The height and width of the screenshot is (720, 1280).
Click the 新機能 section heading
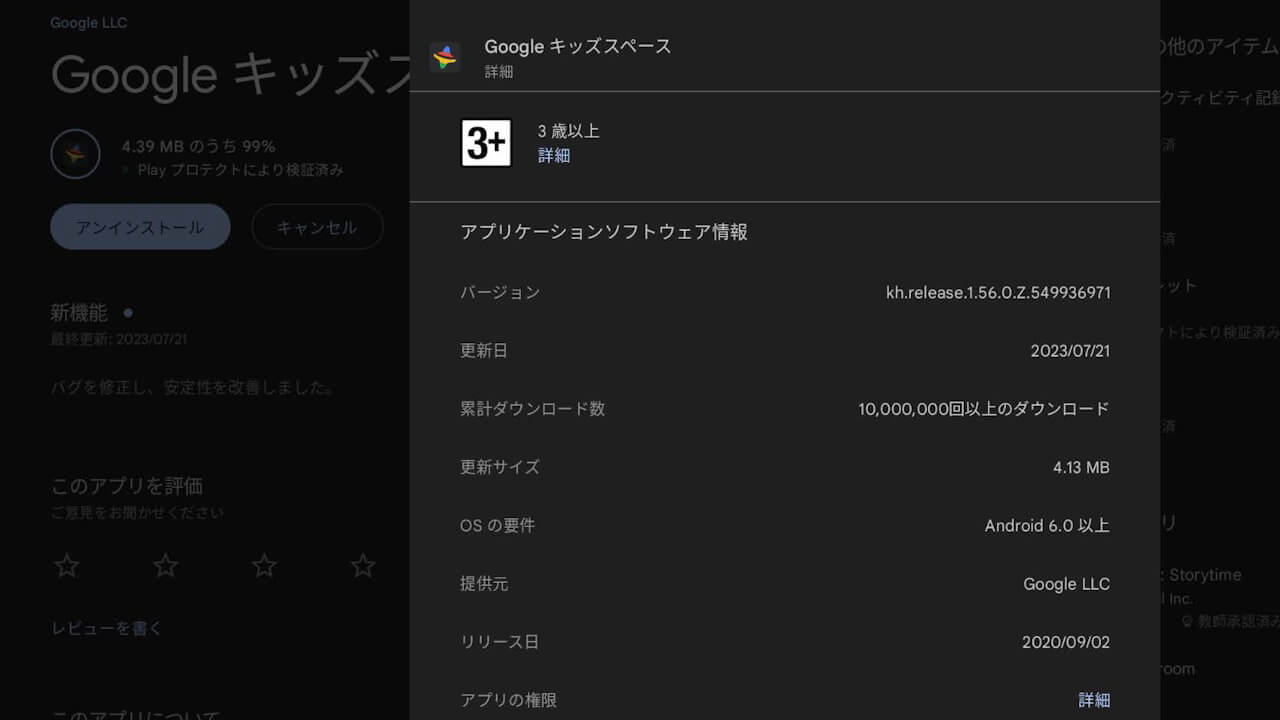[x=78, y=312]
